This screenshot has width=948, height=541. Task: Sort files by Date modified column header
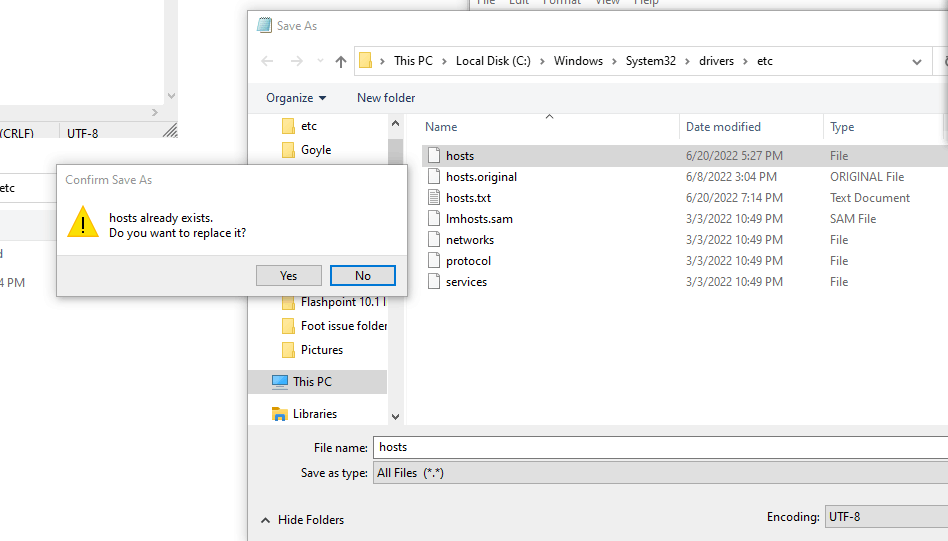click(x=723, y=127)
